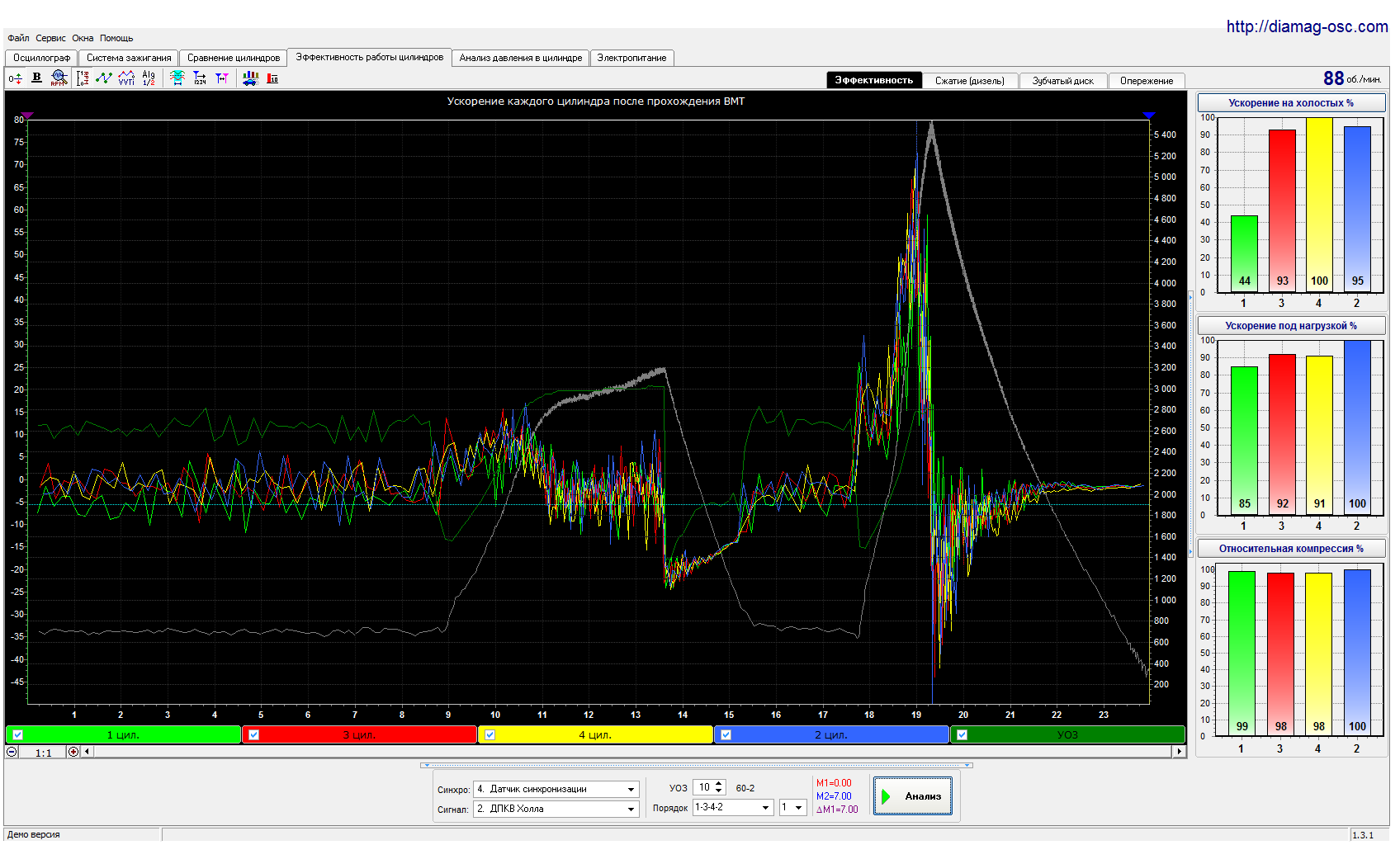Viewport: 1400px width, 845px height.
Task: Toggle the УОЗ dark green checkbox
Action: click(962, 734)
